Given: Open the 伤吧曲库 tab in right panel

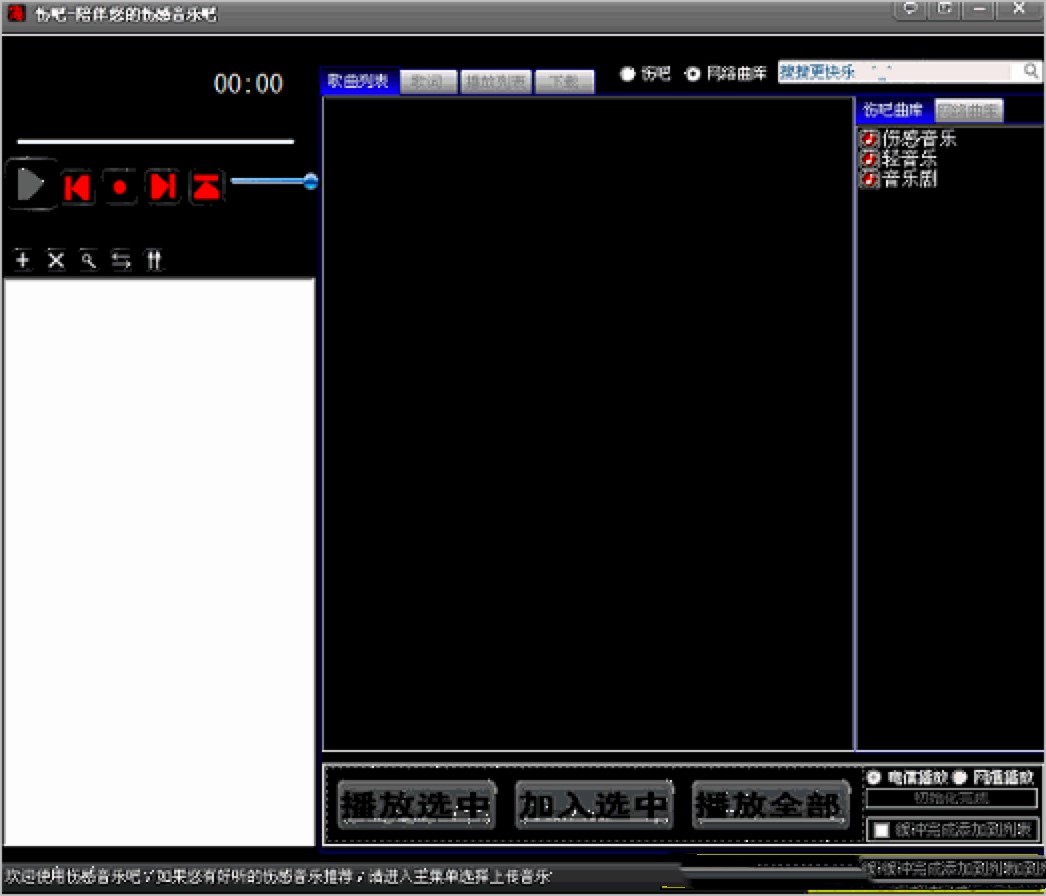Looking at the screenshot, I should [893, 110].
